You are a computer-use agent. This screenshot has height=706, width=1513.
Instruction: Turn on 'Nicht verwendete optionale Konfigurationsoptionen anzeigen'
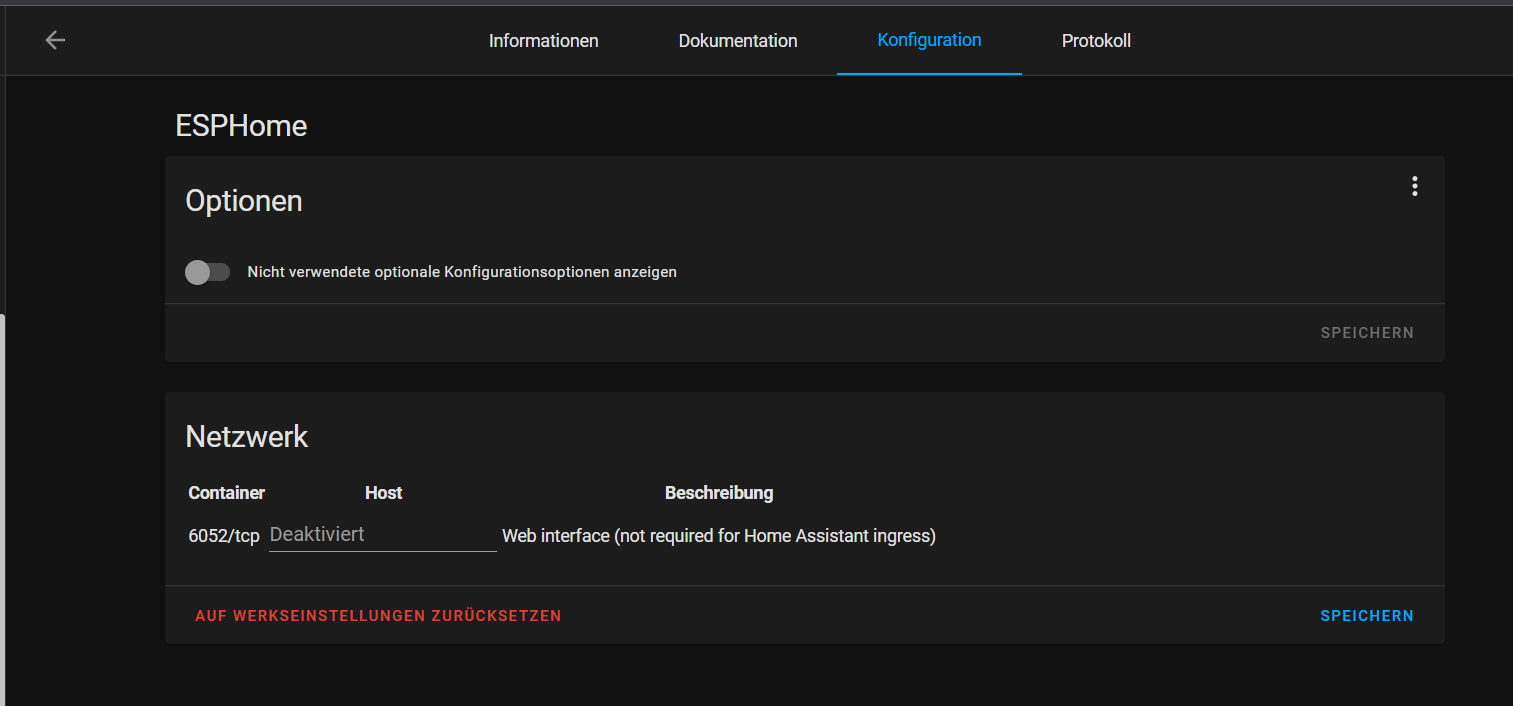[207, 271]
